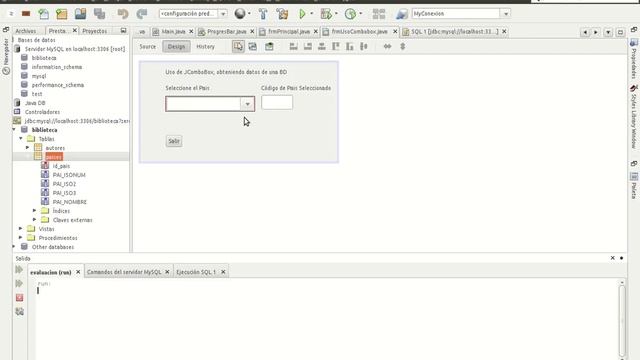640x360 pixels.
Task: Open Ejecución SQL 1 output tab
Action: (196, 272)
